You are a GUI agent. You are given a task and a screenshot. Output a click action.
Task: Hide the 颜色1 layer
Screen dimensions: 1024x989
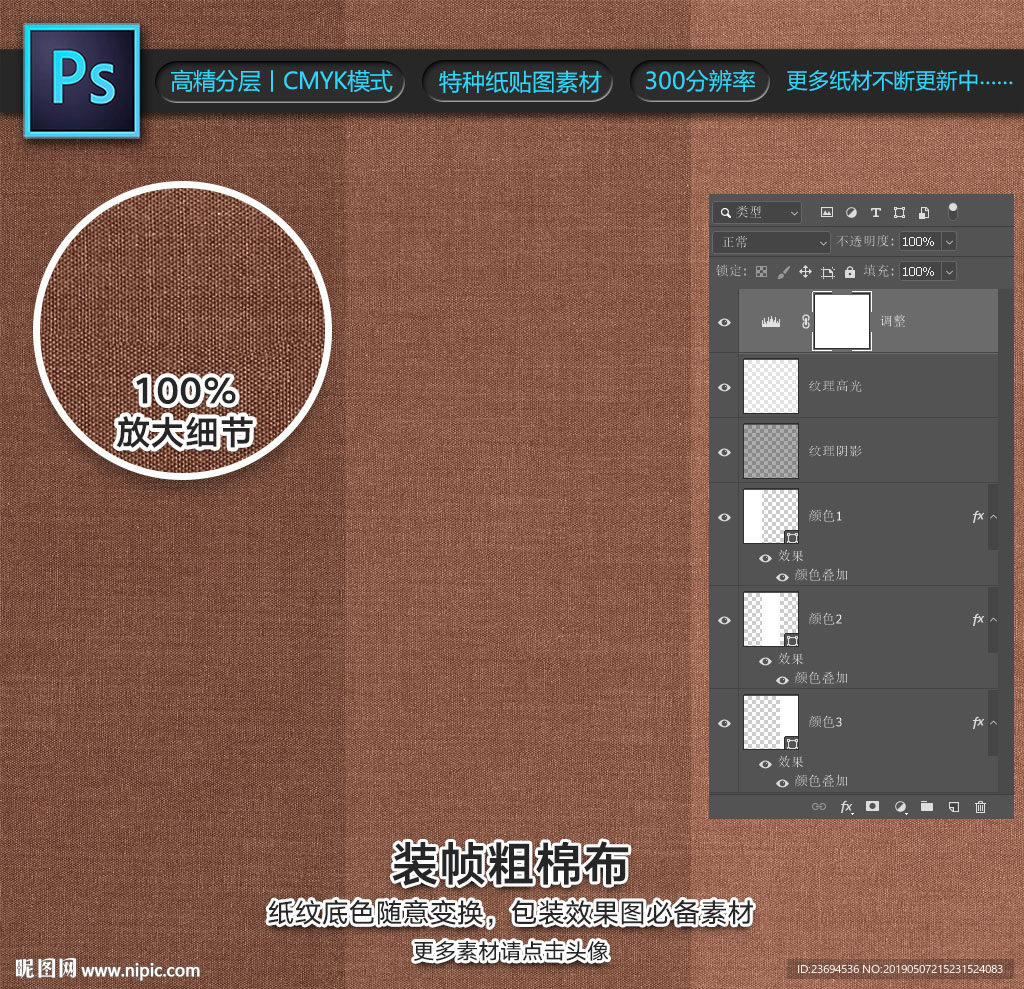click(x=724, y=517)
